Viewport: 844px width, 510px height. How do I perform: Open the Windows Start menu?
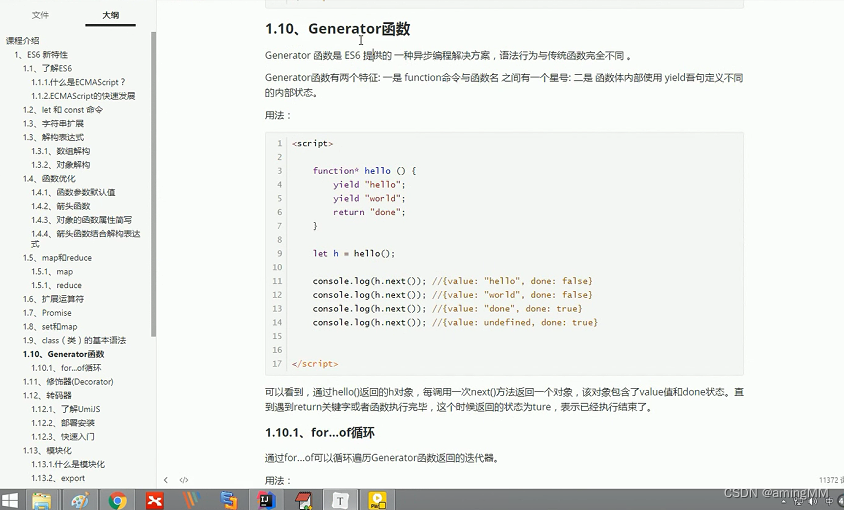click(x=10, y=500)
